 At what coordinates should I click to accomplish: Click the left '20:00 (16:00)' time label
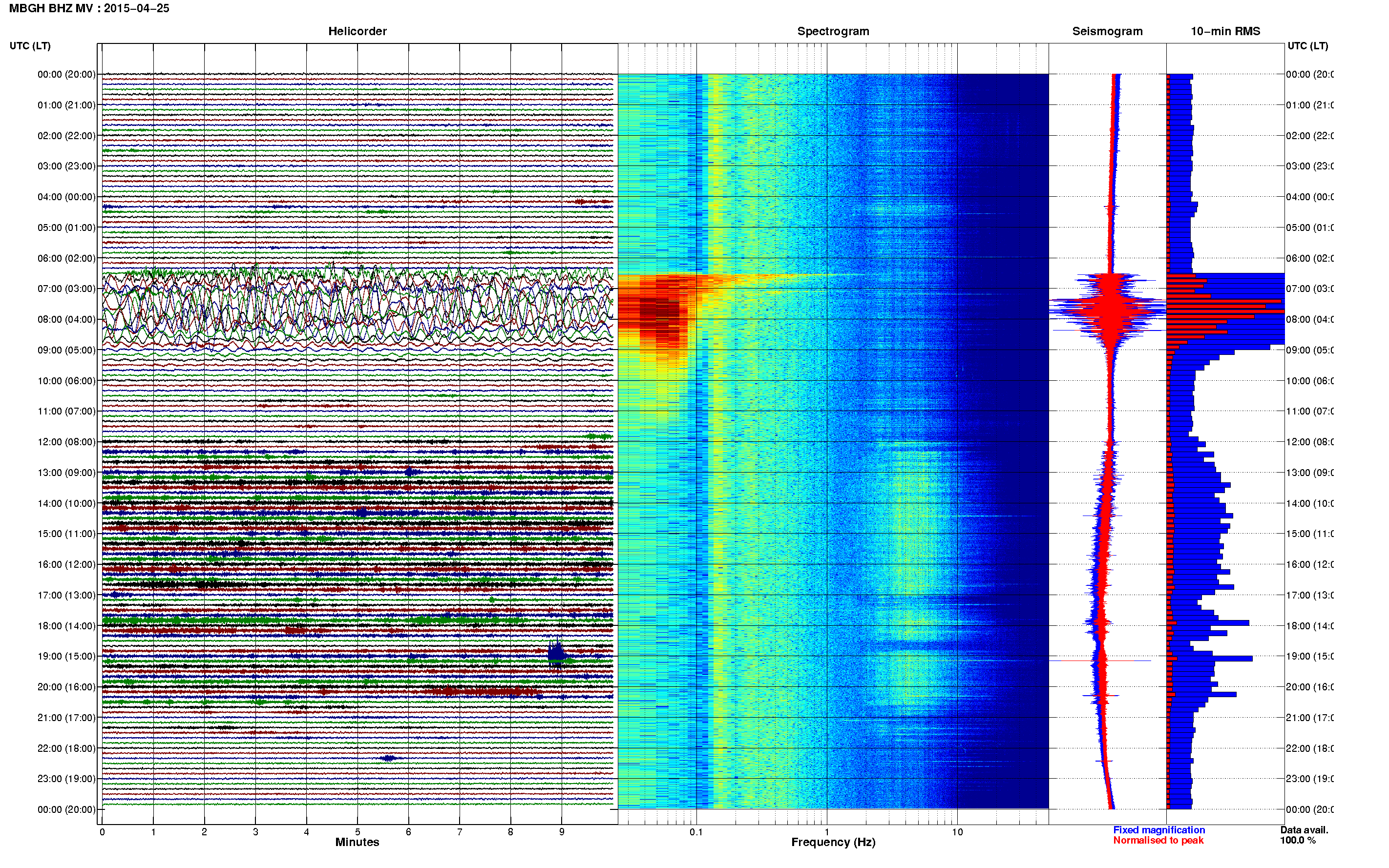coord(66,687)
